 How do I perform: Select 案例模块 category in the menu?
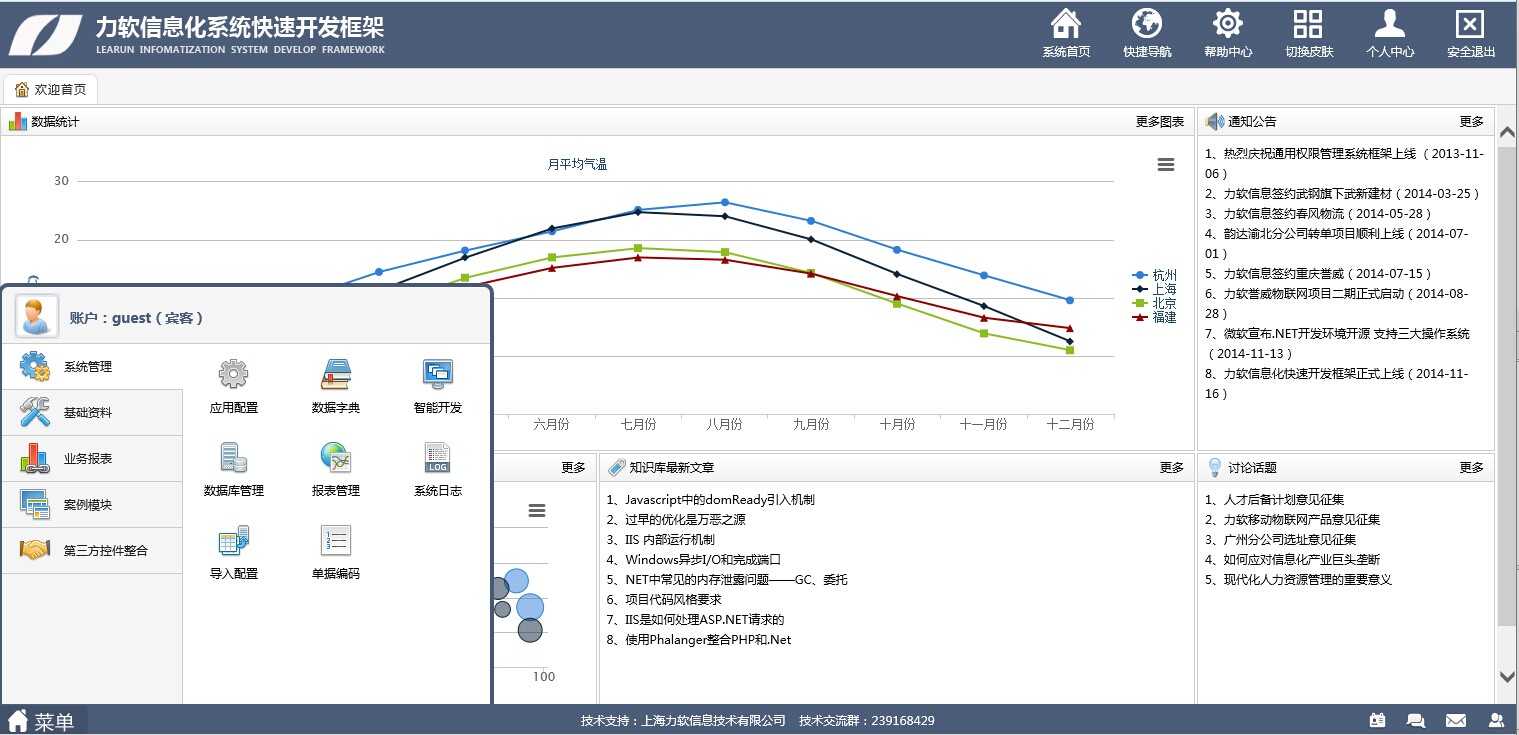coord(92,505)
